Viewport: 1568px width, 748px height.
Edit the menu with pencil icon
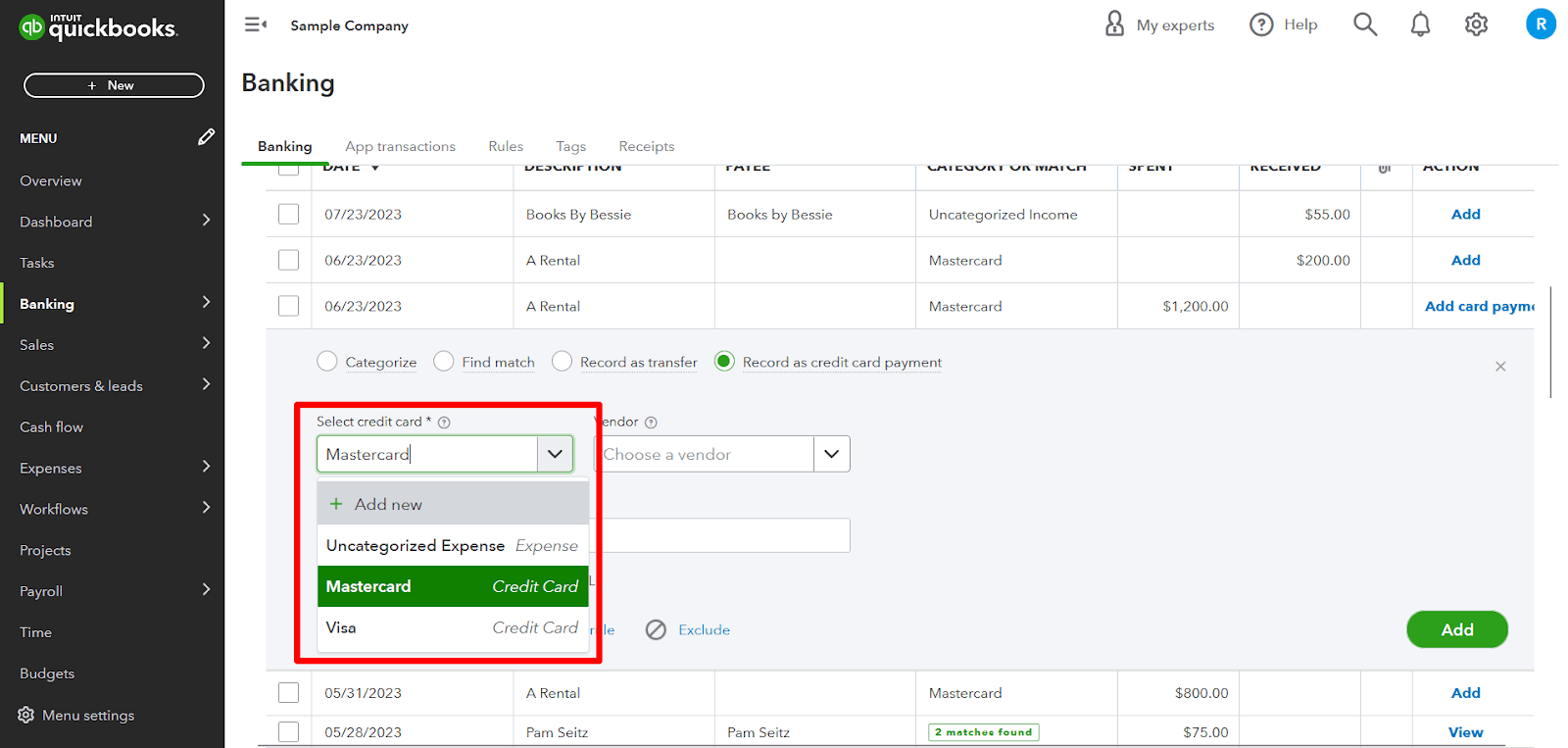pyautogui.click(x=206, y=137)
